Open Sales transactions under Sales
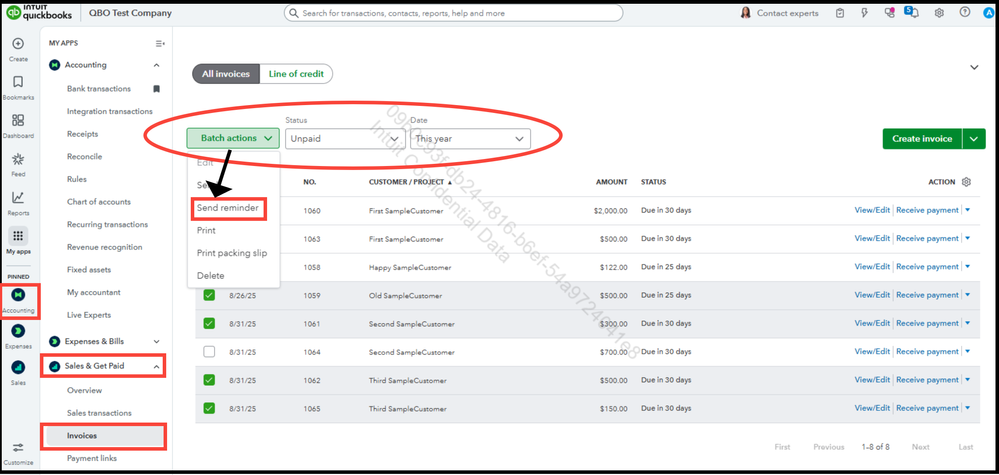This screenshot has width=999, height=475. (99, 413)
